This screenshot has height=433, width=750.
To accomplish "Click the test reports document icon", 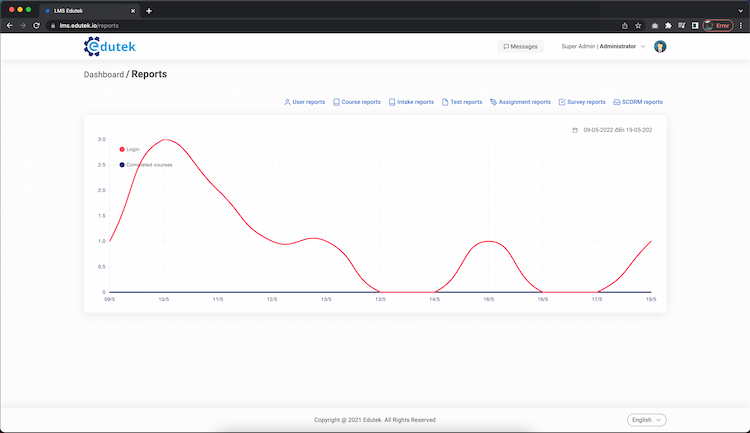I will [446, 102].
